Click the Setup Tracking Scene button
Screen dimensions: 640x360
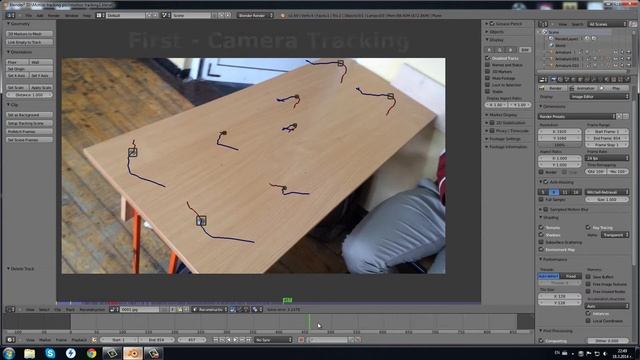tap(29, 123)
